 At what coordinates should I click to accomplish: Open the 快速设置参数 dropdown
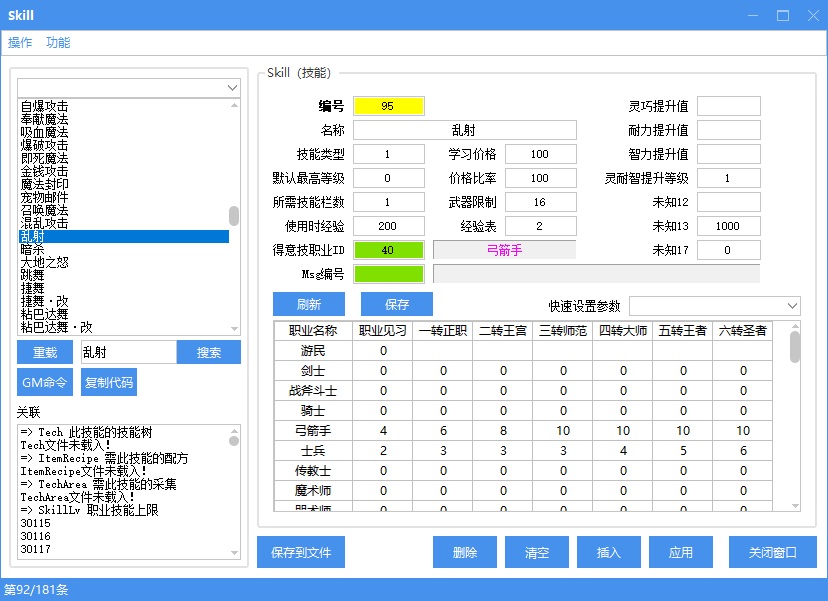(791, 305)
